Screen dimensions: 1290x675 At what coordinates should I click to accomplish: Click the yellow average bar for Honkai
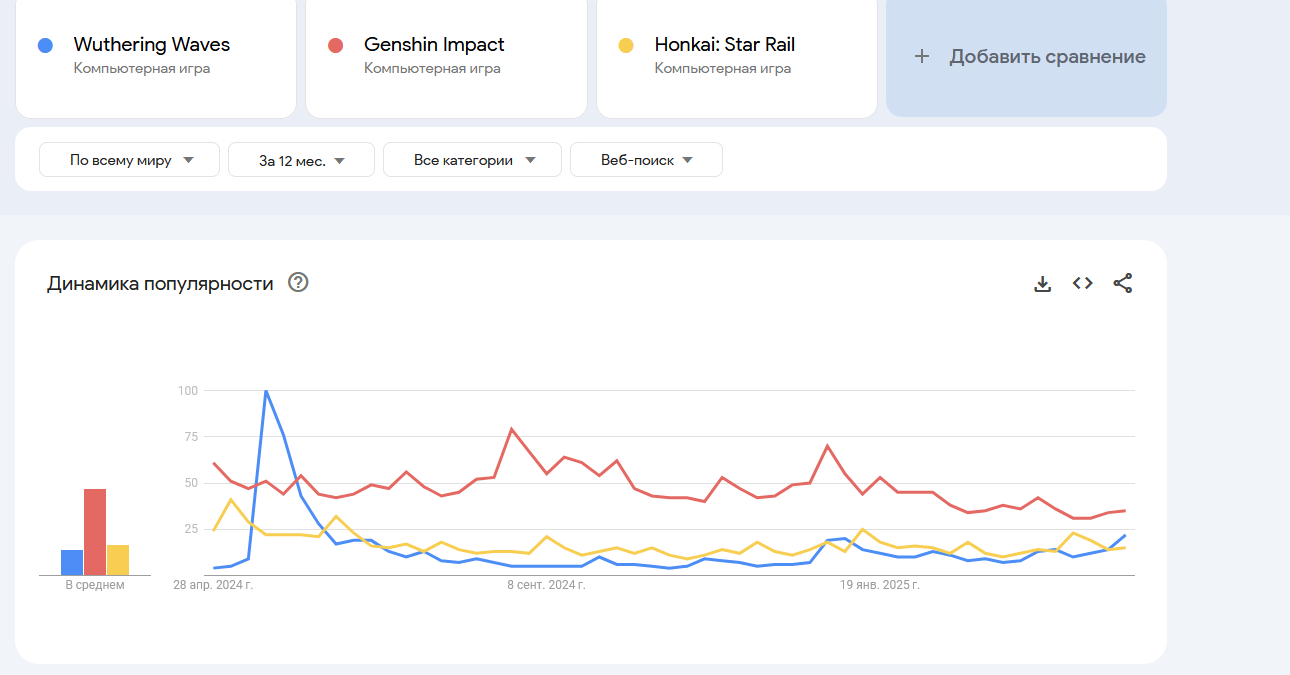[x=118, y=560]
